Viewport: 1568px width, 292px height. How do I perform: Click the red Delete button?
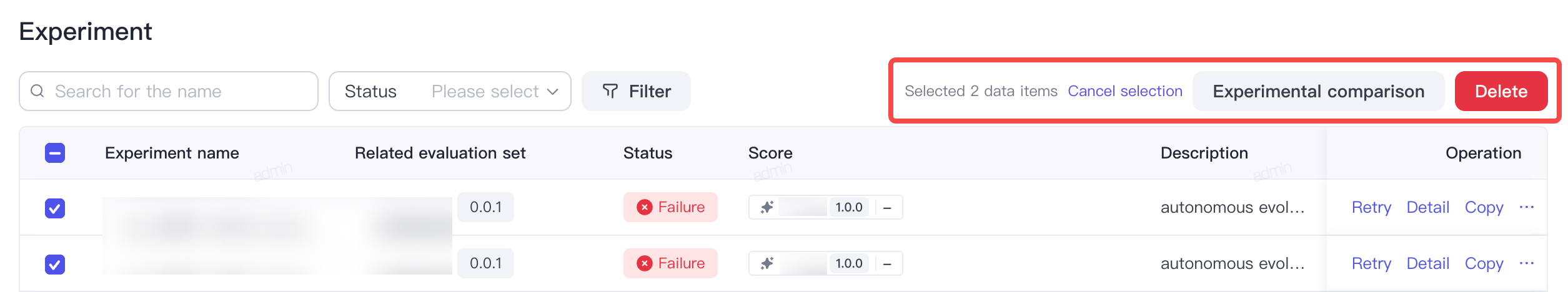click(x=1501, y=91)
